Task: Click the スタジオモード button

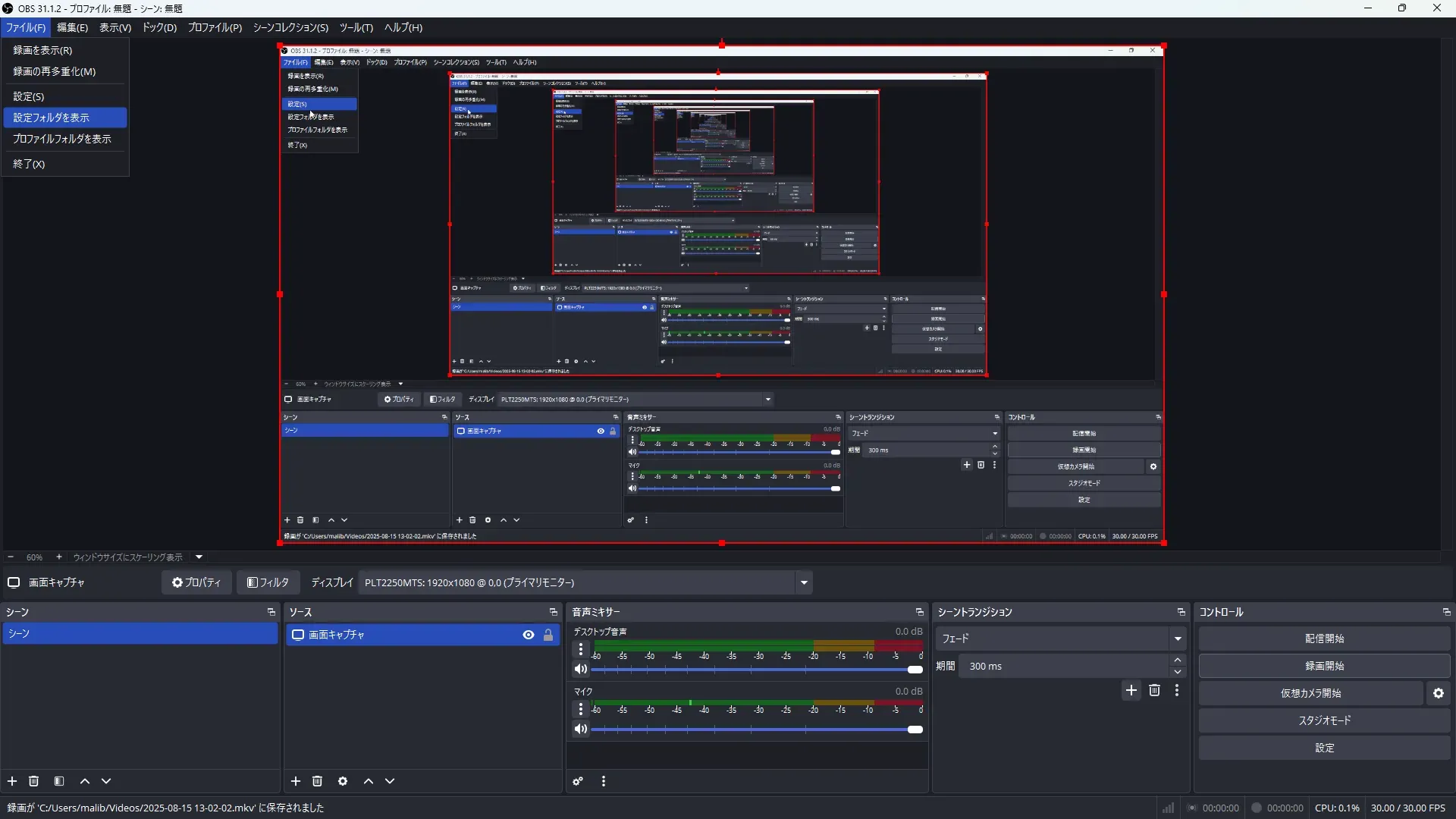Action: coord(1324,720)
